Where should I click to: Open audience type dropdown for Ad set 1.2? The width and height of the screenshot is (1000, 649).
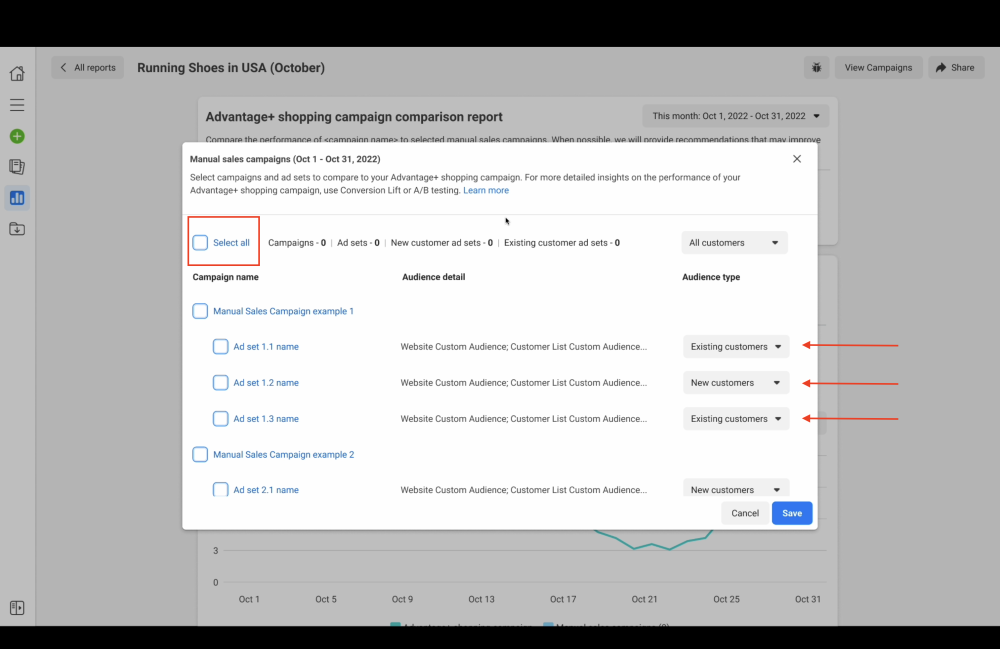point(736,383)
